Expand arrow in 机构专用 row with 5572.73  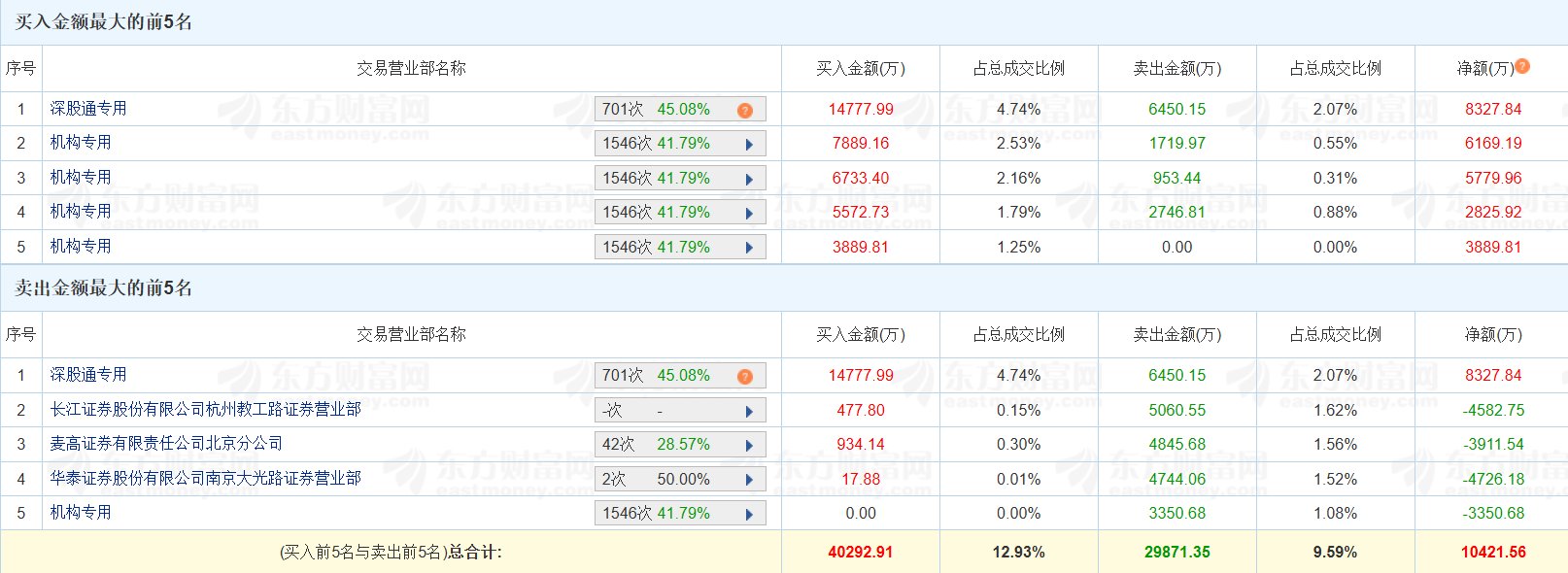749,214
